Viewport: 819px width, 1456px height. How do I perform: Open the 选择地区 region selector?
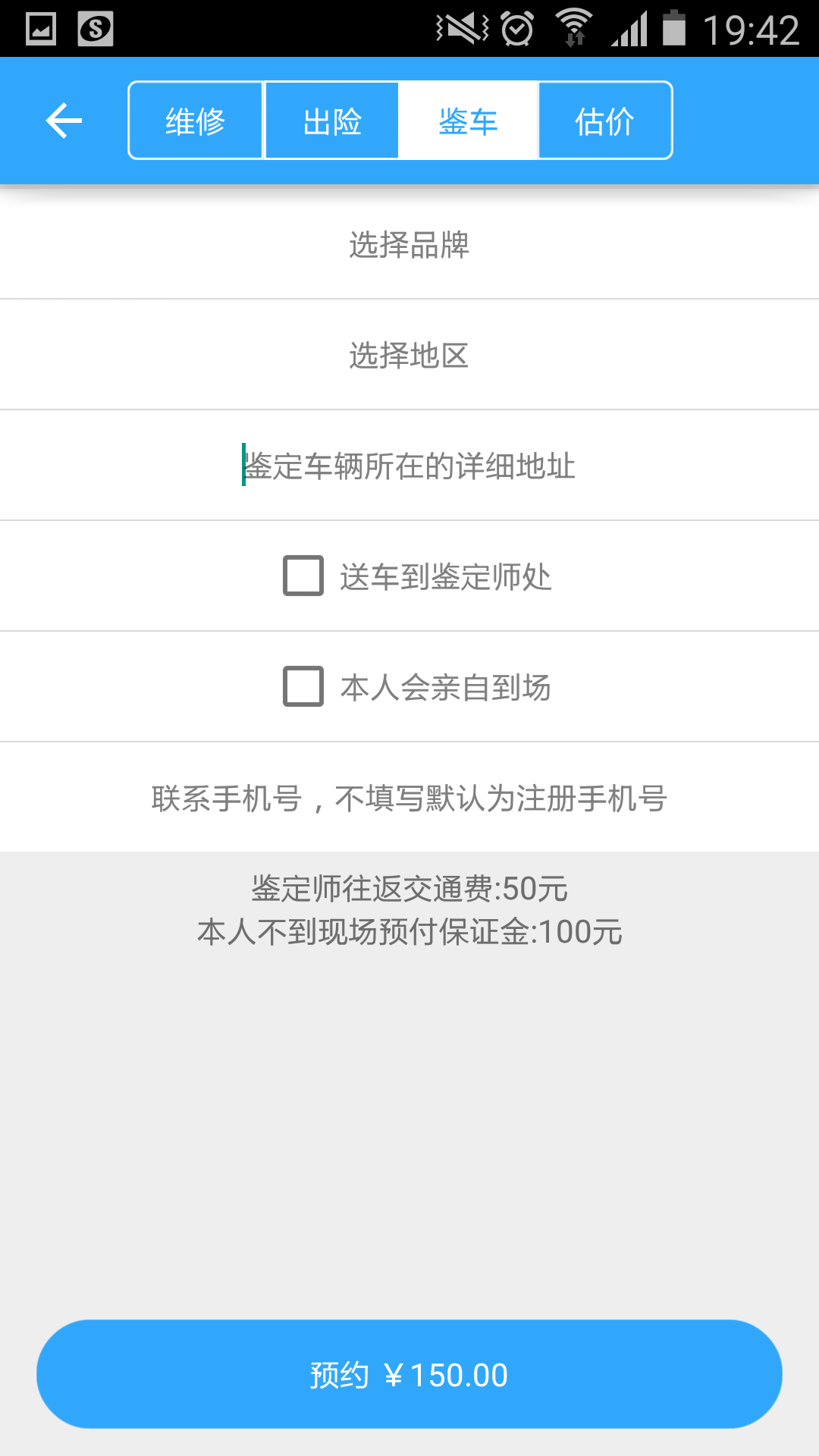(x=409, y=355)
